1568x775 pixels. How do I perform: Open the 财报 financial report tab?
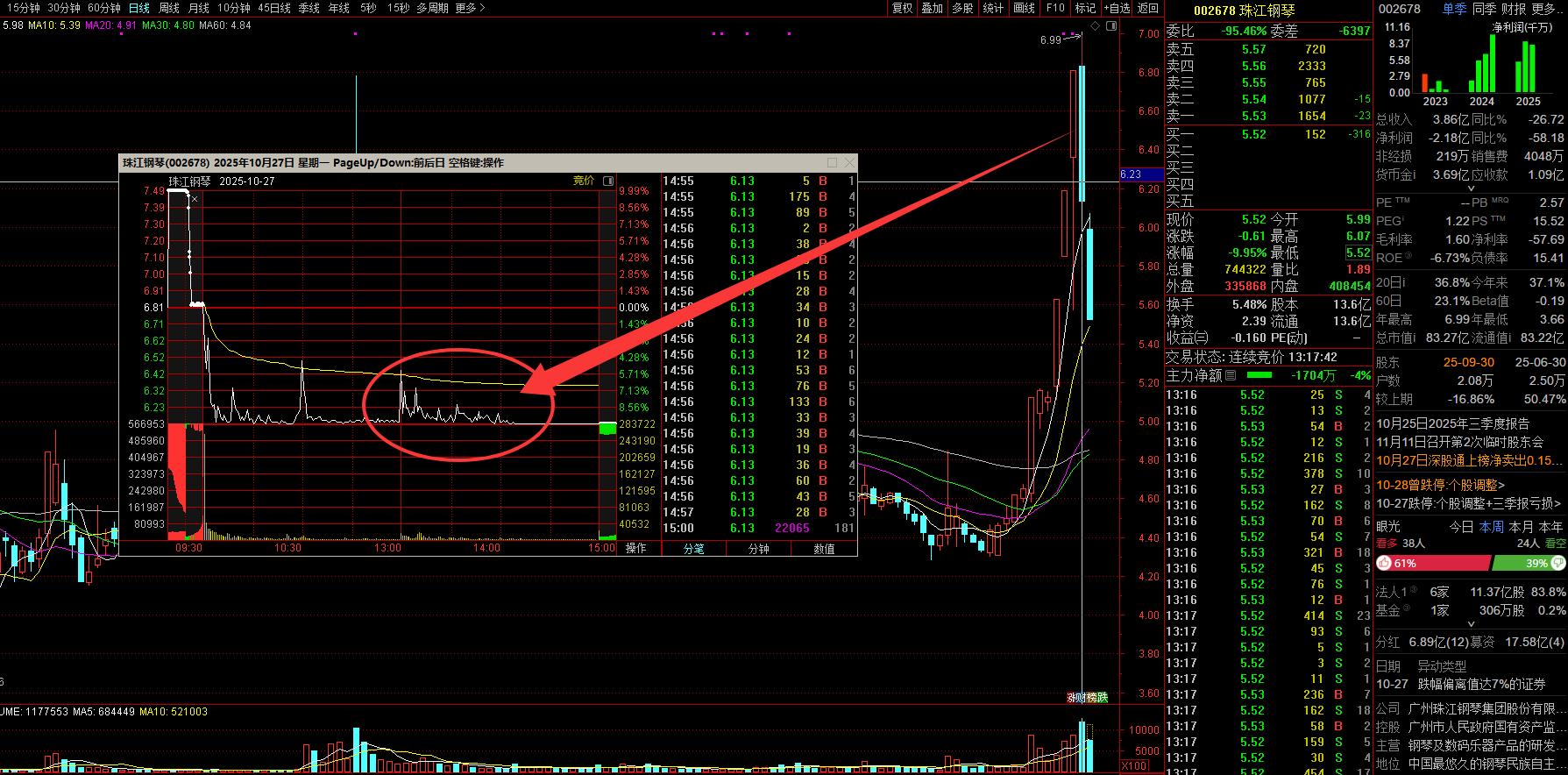click(1514, 9)
